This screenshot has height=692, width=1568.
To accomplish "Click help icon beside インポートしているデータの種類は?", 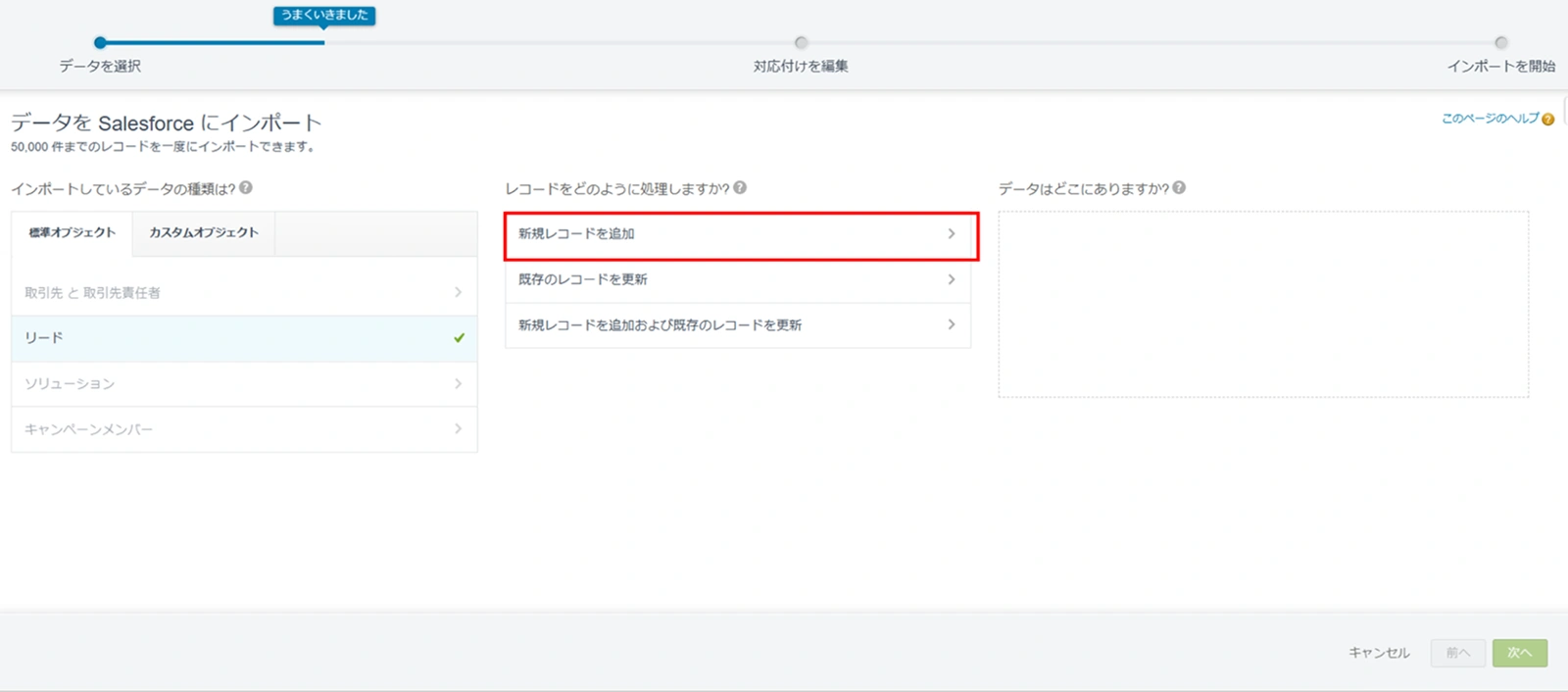I will point(246,187).
